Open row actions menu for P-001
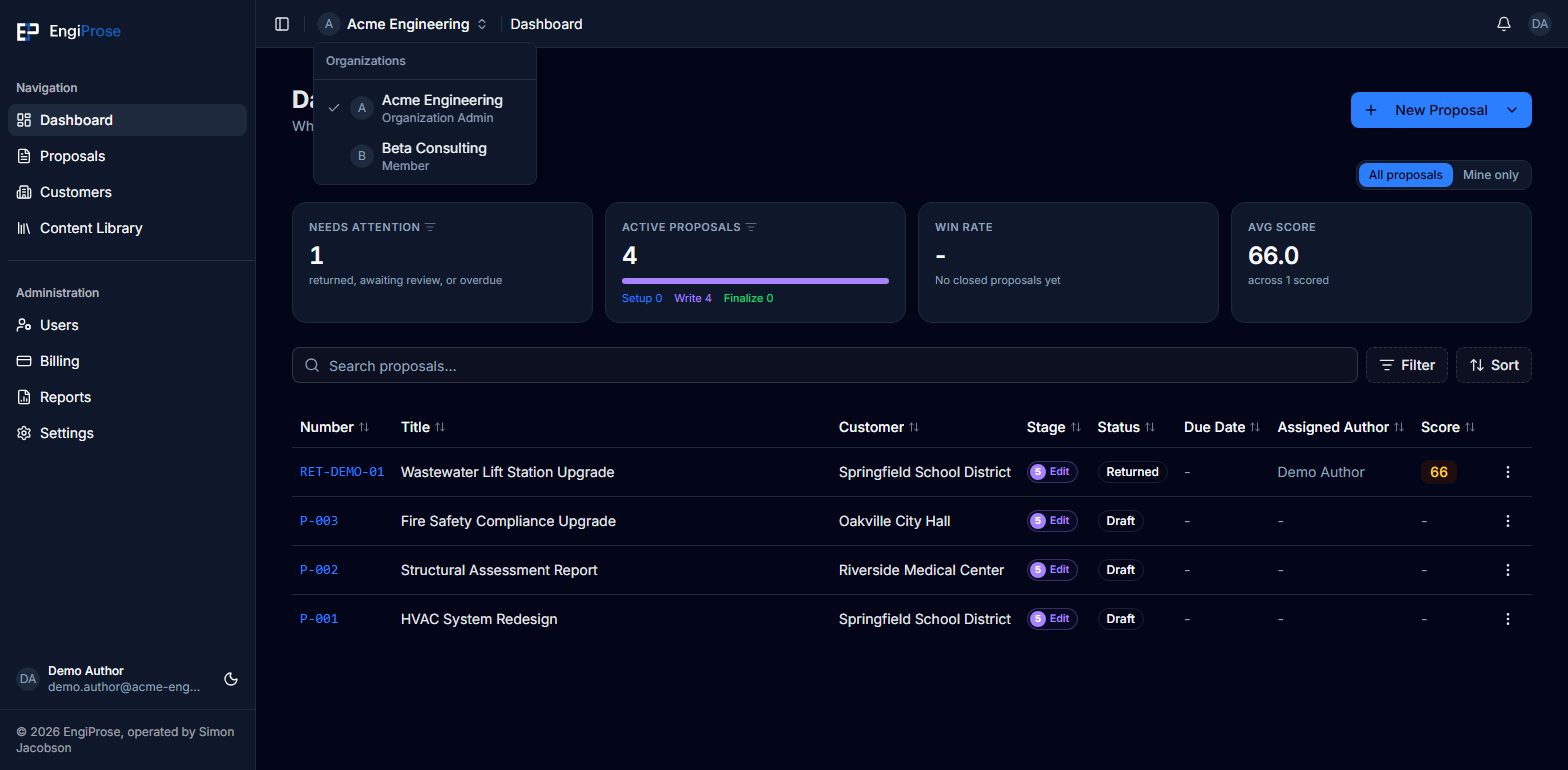 [1508, 619]
